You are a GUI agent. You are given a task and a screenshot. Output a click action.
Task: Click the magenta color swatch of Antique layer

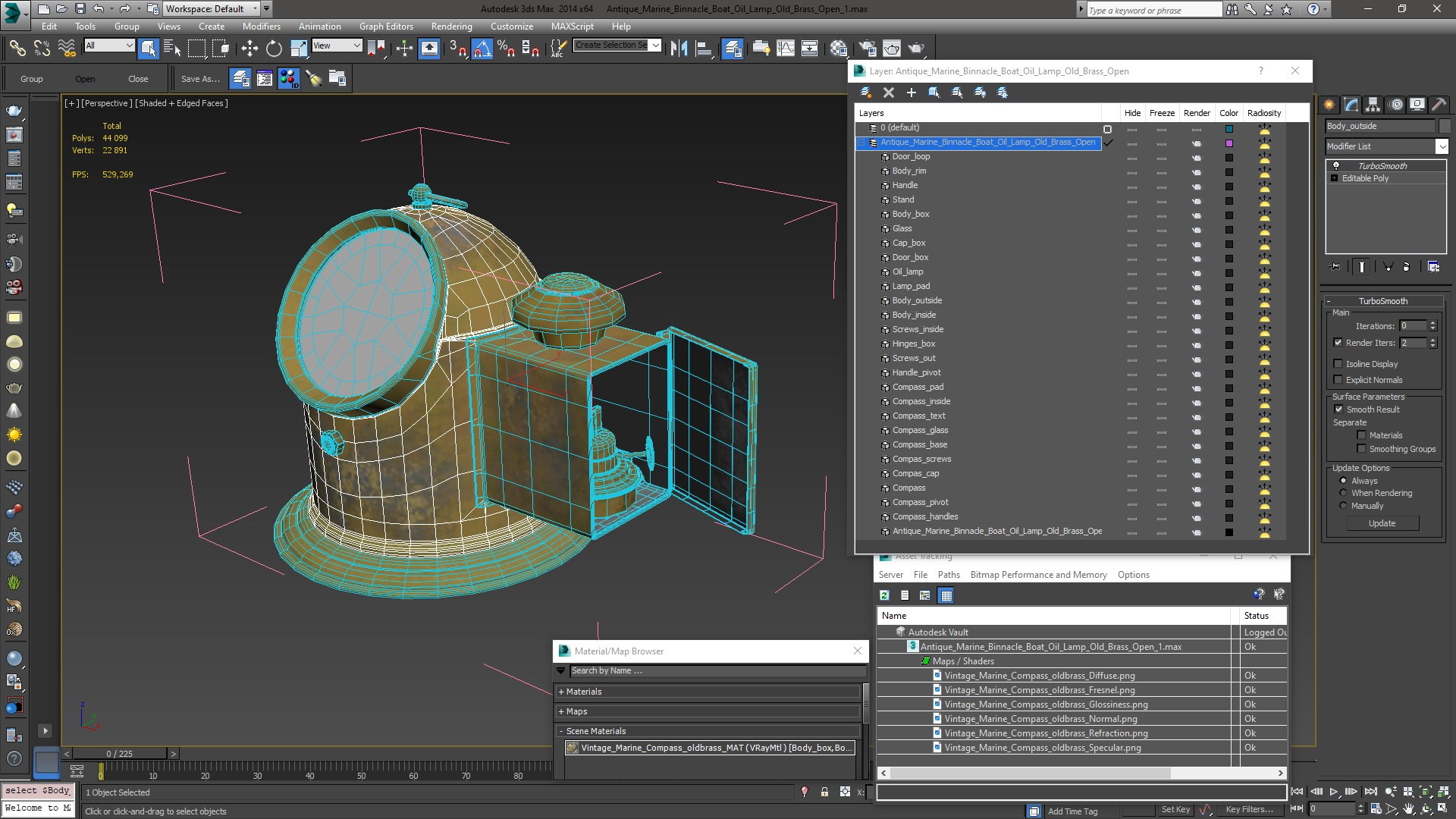coord(1229,143)
